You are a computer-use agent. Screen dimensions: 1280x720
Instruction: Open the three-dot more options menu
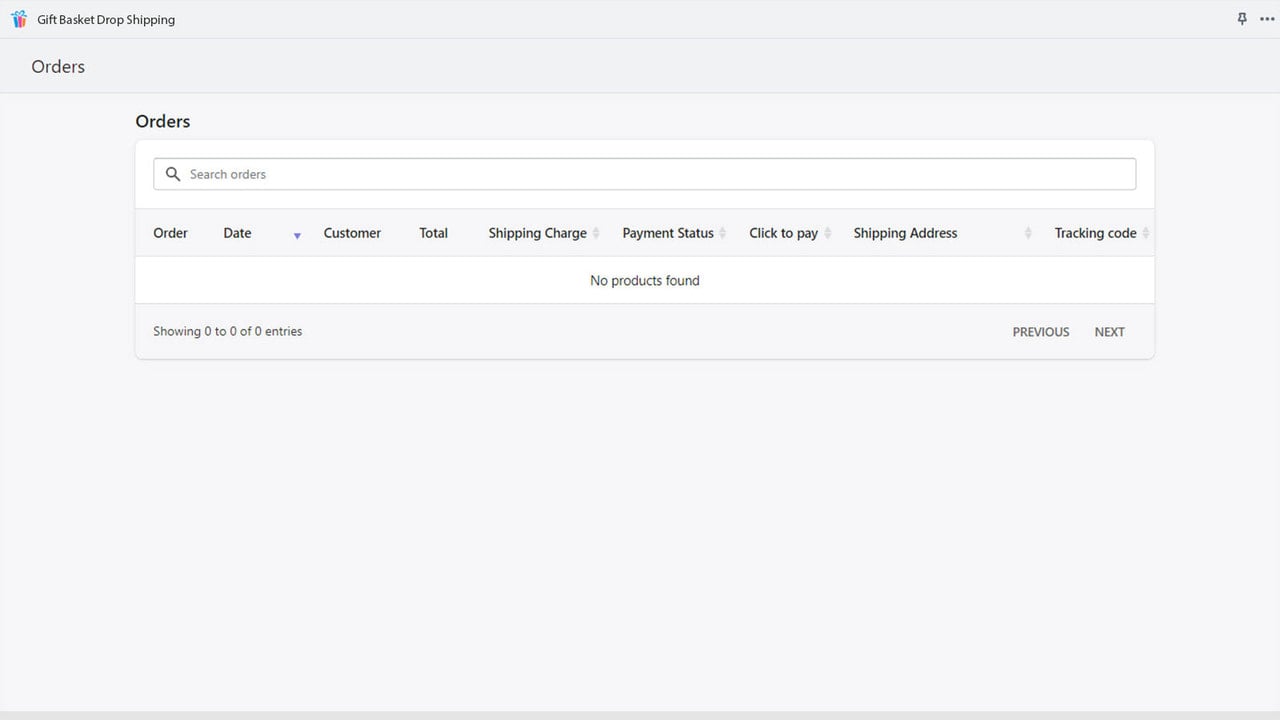tap(1267, 19)
